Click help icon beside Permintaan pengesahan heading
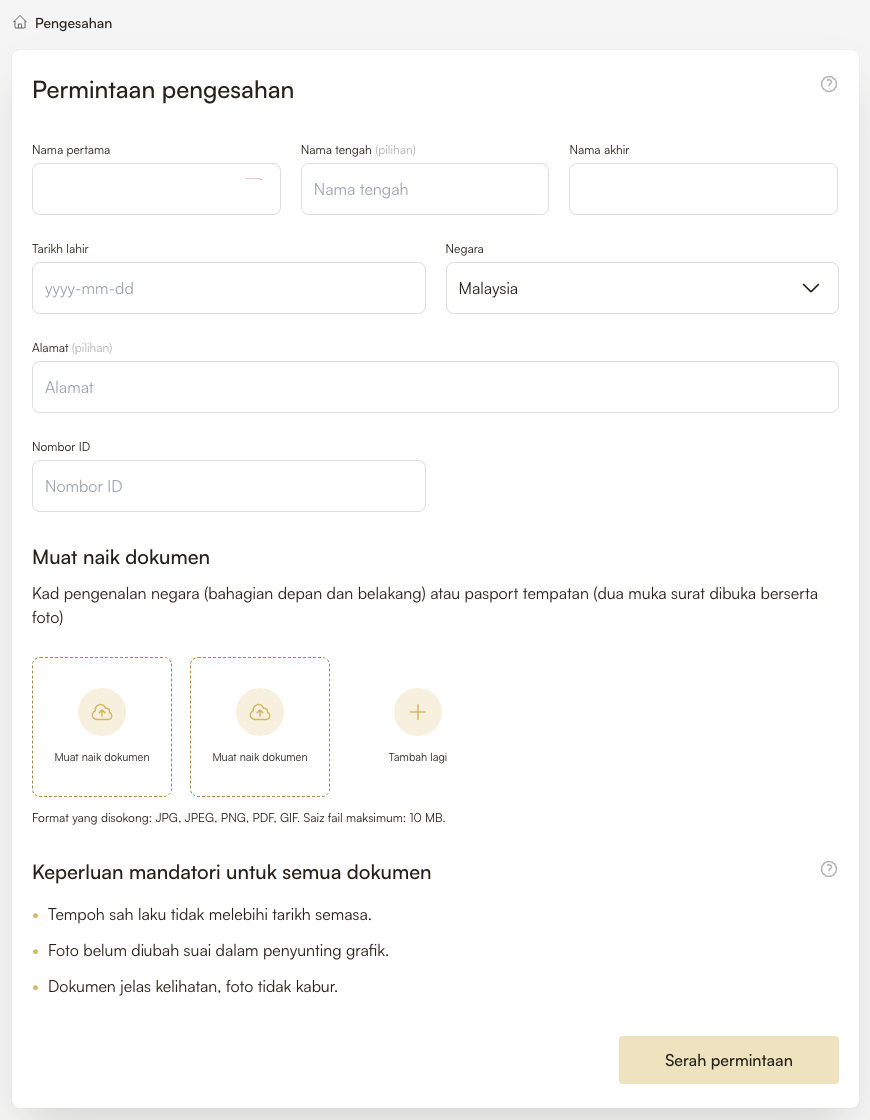 [x=828, y=84]
